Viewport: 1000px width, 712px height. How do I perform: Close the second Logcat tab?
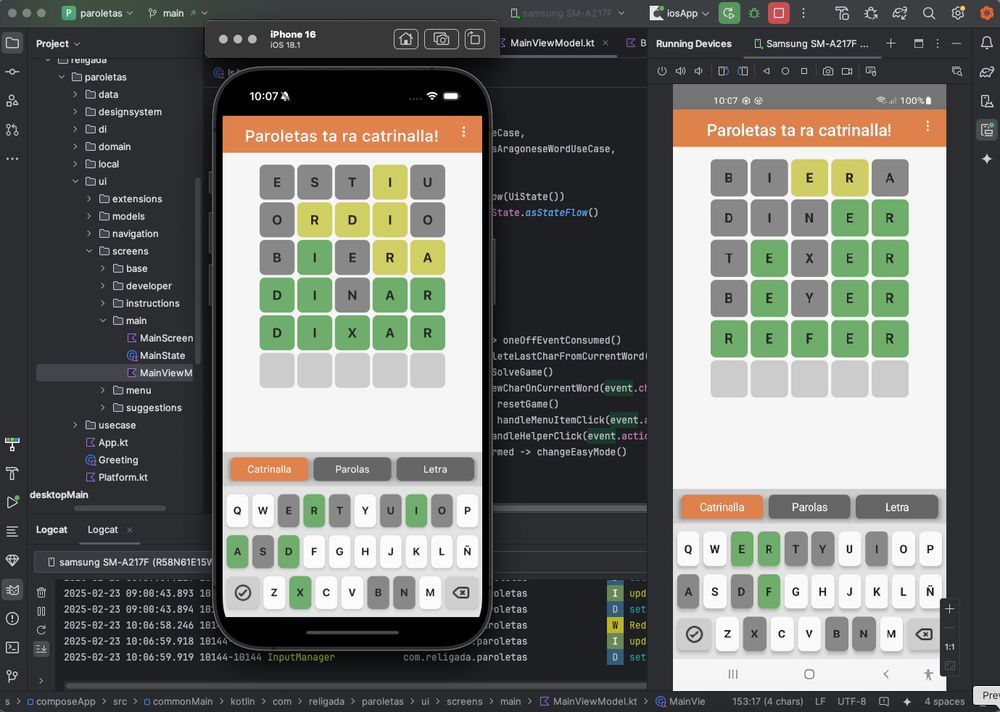coord(130,530)
